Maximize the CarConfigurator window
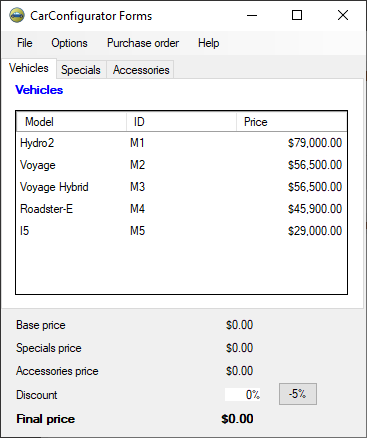This screenshot has width=367, height=438. 297,15
